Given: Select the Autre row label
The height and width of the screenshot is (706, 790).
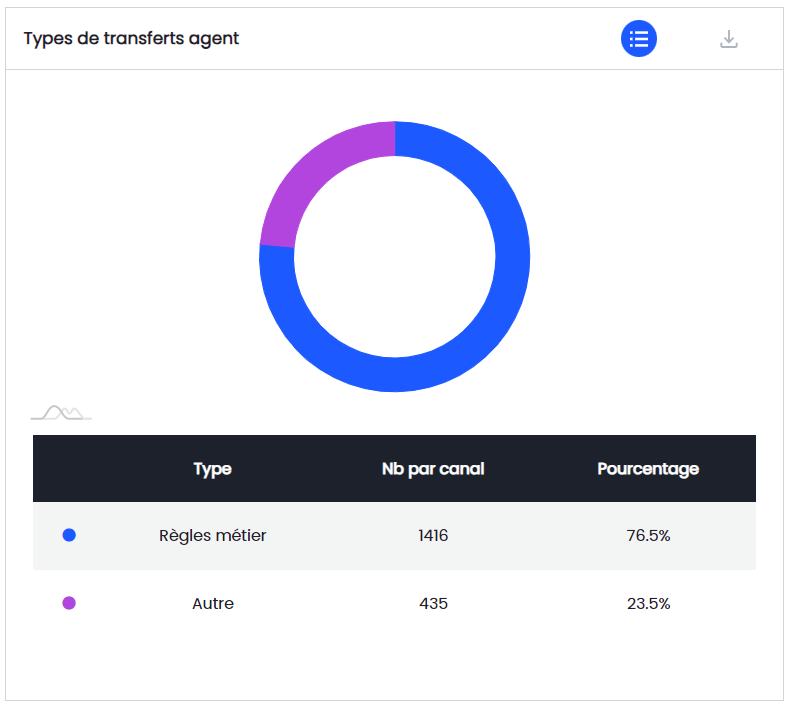Looking at the screenshot, I should (212, 603).
